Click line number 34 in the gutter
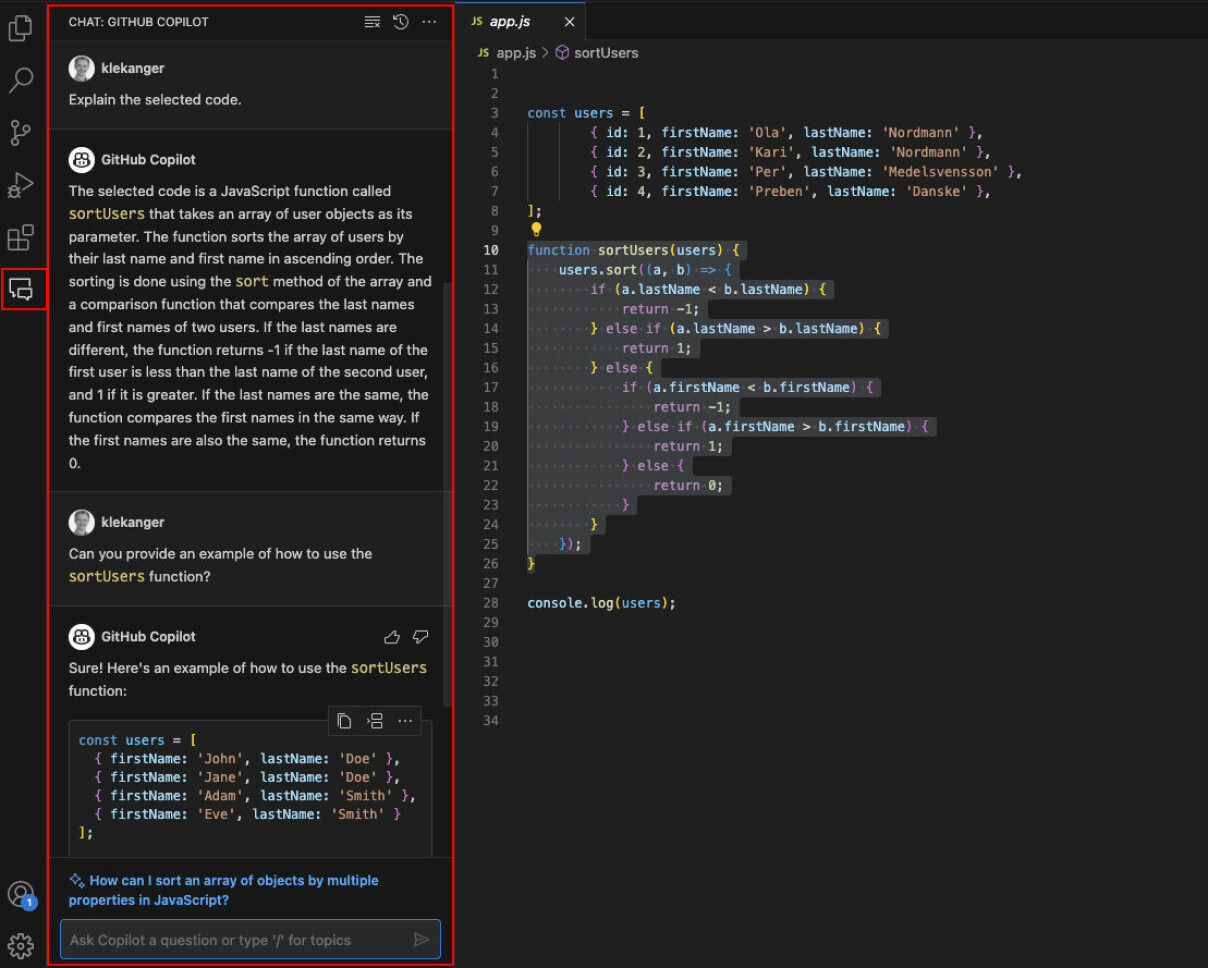1208x968 pixels. tap(490, 720)
